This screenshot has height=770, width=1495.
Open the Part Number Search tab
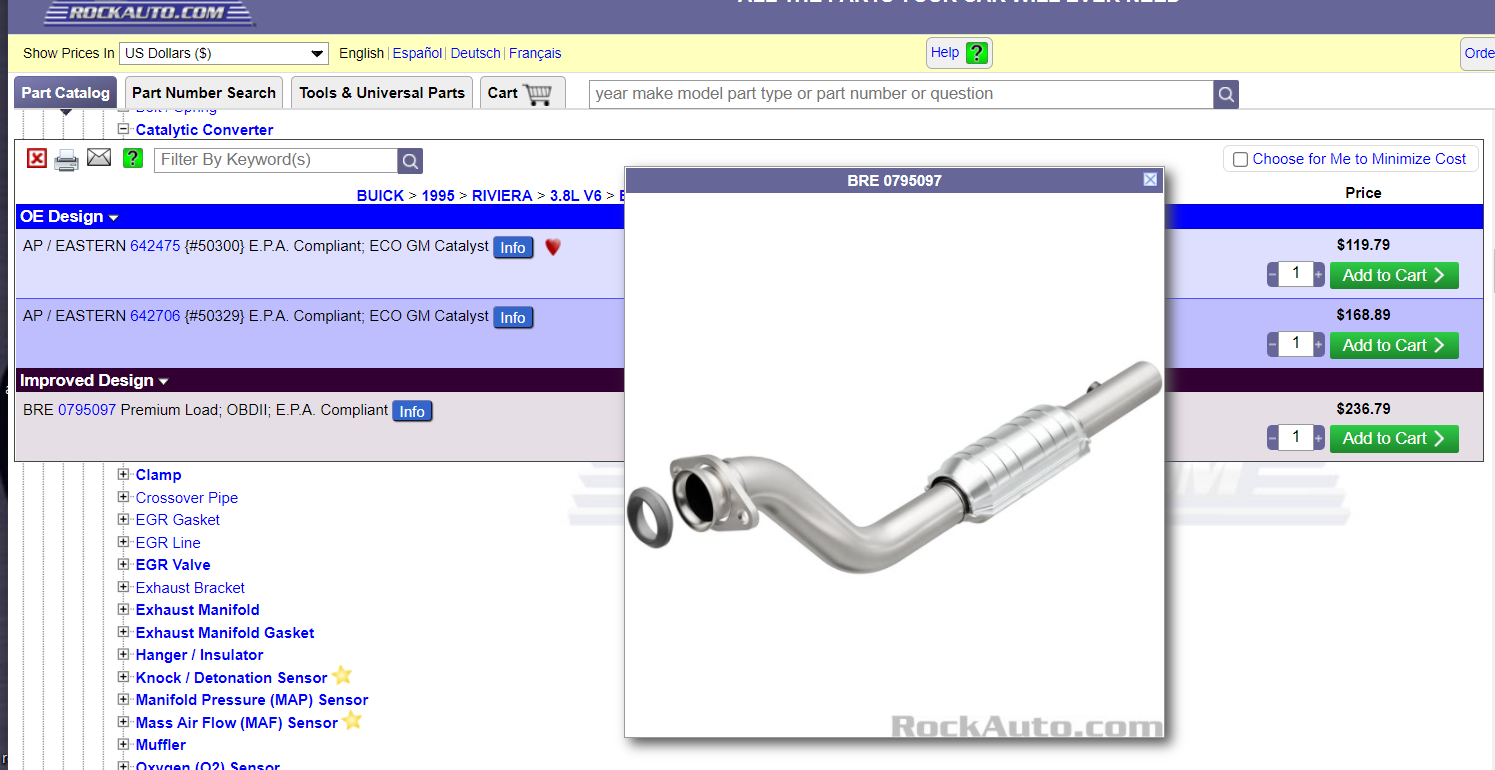coord(204,93)
